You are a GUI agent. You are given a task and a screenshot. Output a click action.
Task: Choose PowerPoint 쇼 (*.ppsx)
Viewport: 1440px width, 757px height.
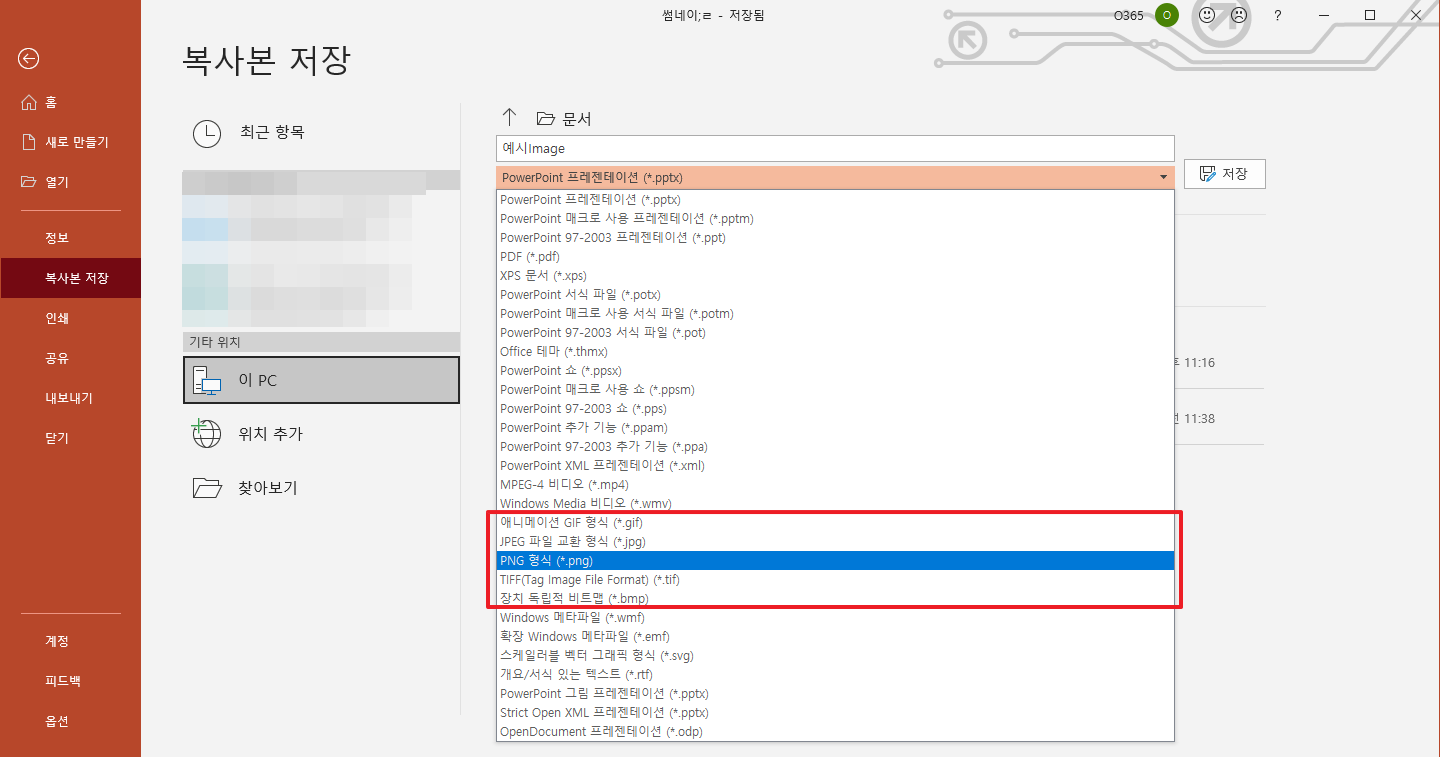click(x=835, y=371)
